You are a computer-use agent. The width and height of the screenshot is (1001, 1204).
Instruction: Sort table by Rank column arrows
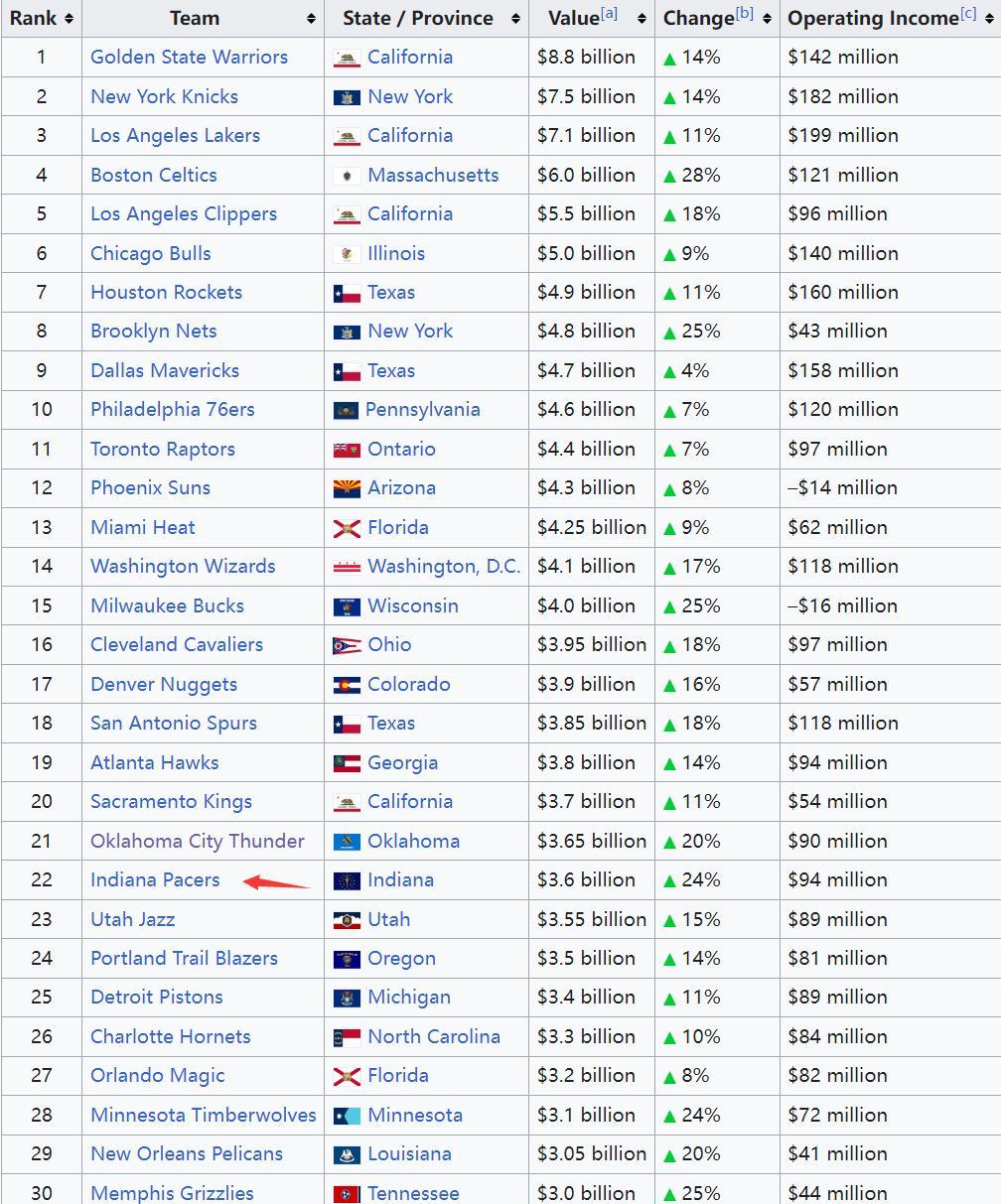point(68,19)
